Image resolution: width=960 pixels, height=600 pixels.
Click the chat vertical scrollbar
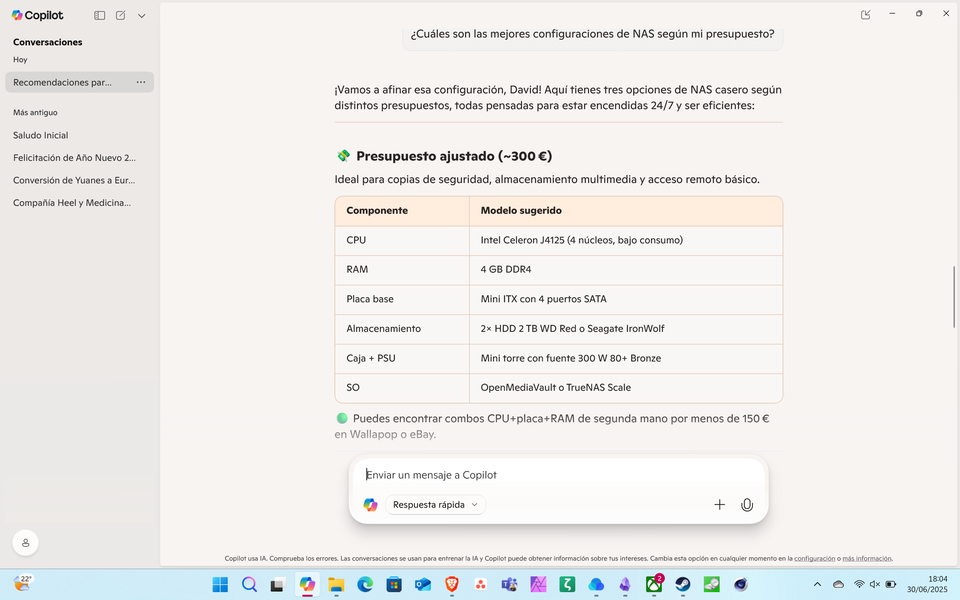click(x=953, y=297)
